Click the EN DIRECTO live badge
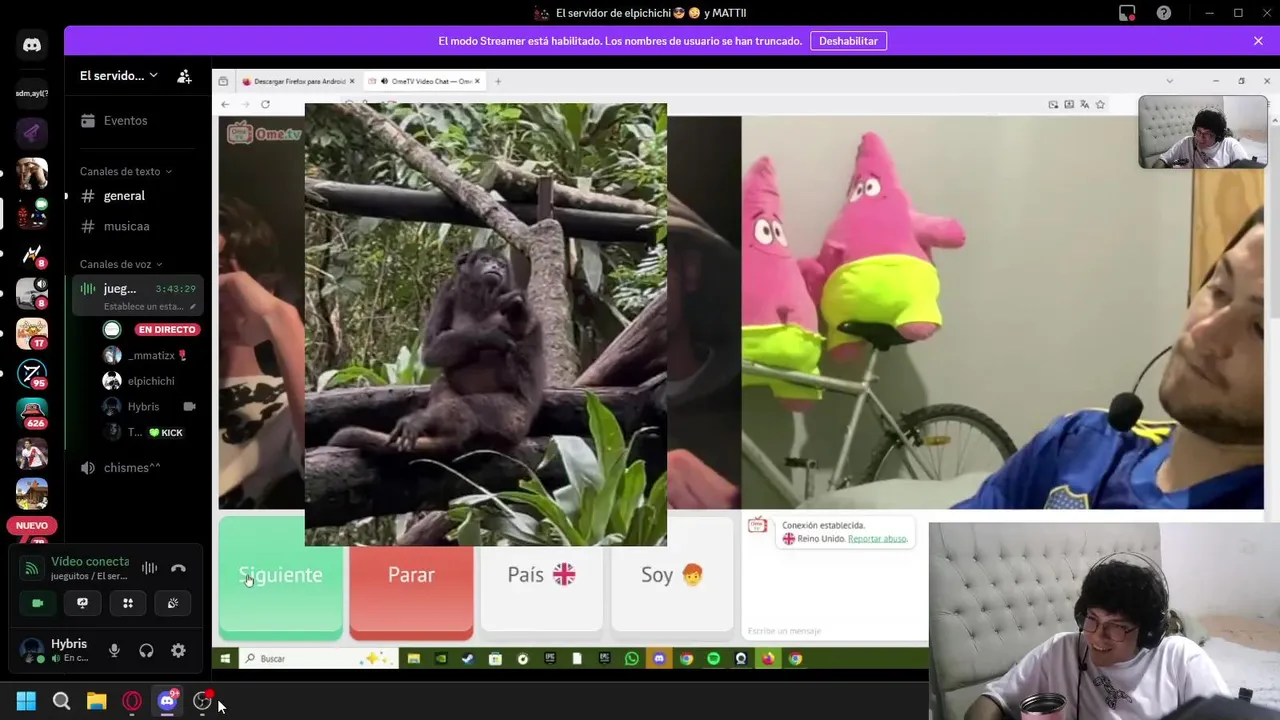 [167, 329]
